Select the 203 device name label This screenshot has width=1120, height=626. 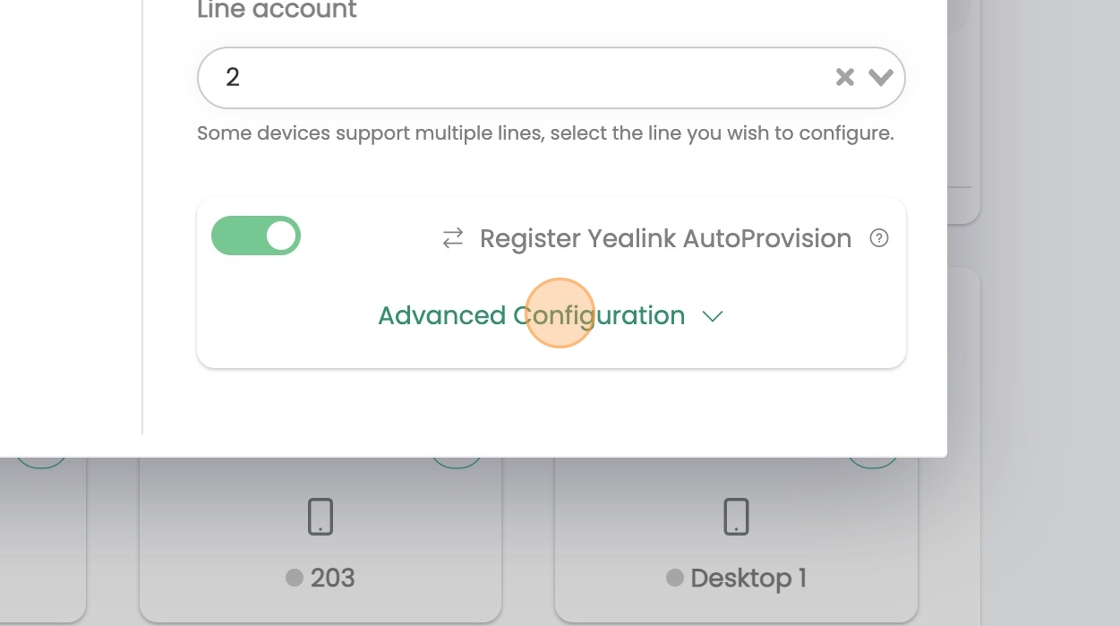click(x=332, y=578)
